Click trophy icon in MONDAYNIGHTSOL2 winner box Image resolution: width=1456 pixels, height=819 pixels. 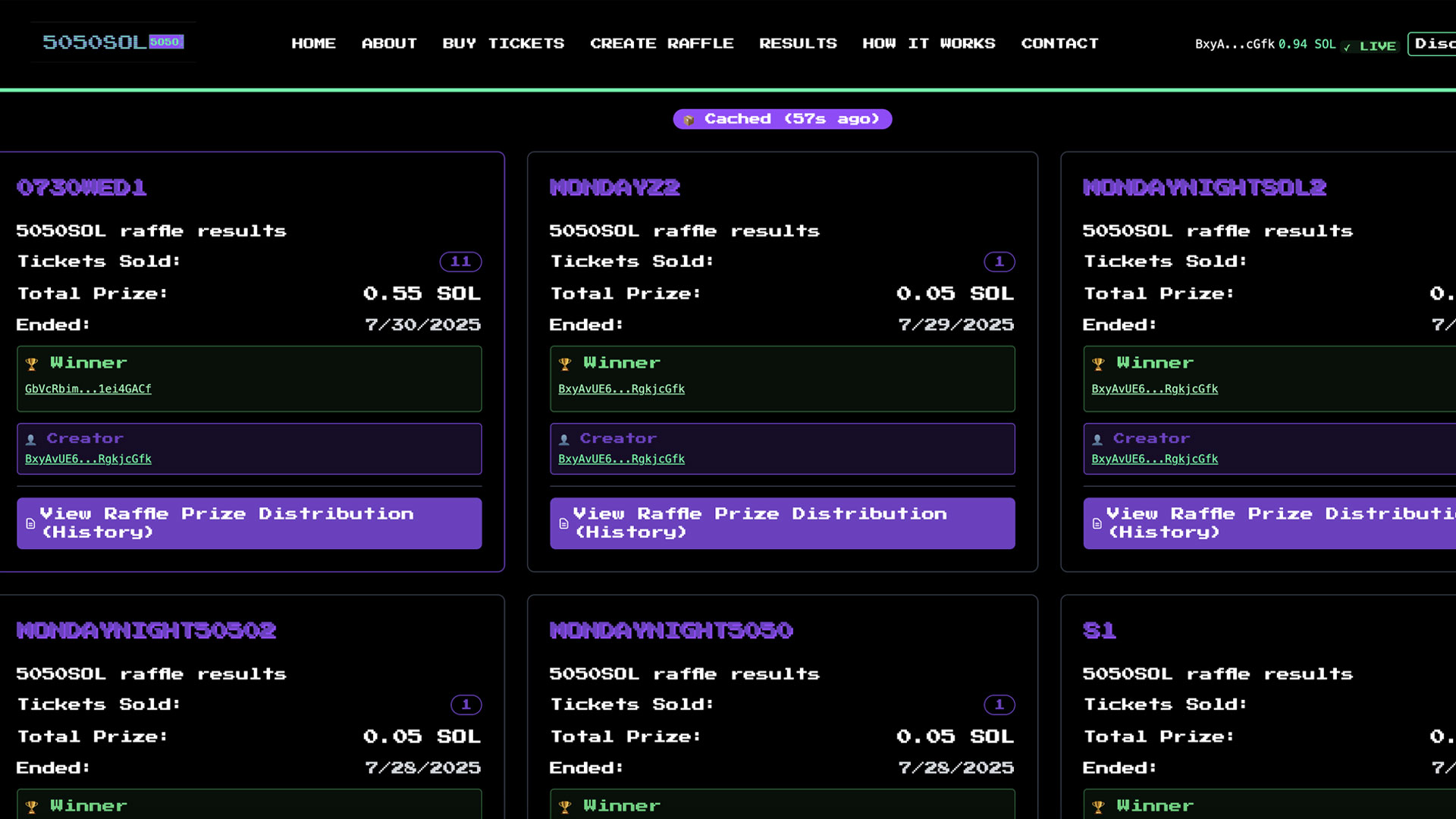(1098, 364)
